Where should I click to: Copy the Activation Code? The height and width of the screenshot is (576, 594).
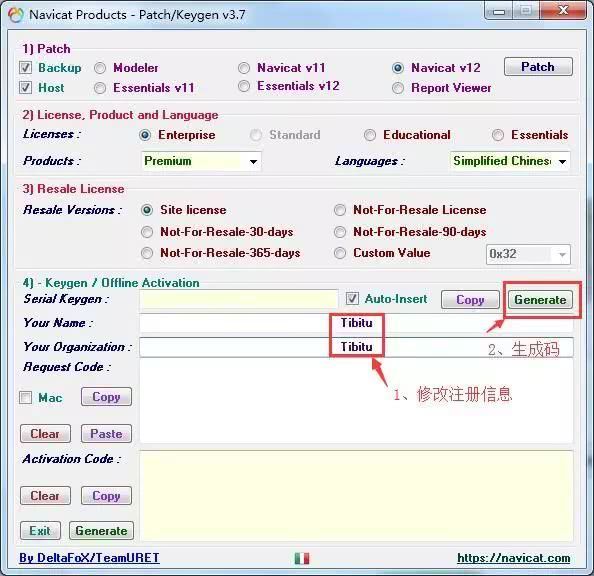point(106,496)
